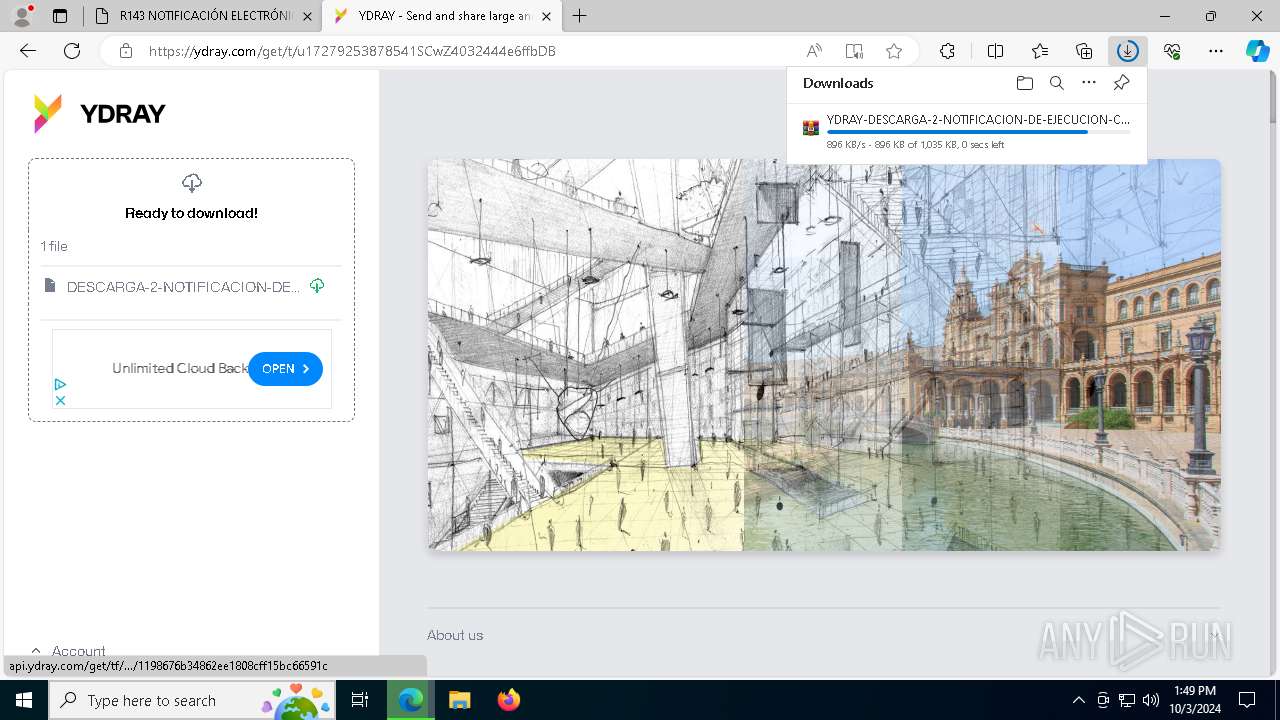Launch Copilot sidebar
The image size is (1280, 720).
pos(1257,51)
